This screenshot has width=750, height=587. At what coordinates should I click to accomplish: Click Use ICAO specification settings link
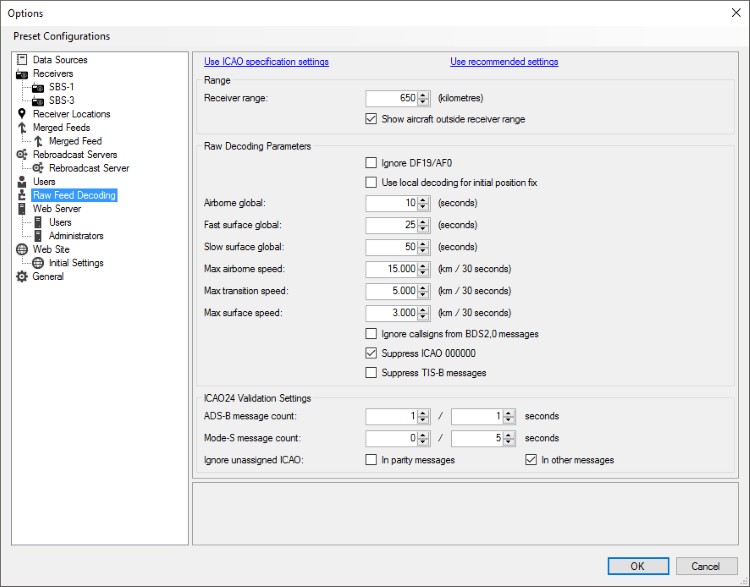tap(266, 62)
